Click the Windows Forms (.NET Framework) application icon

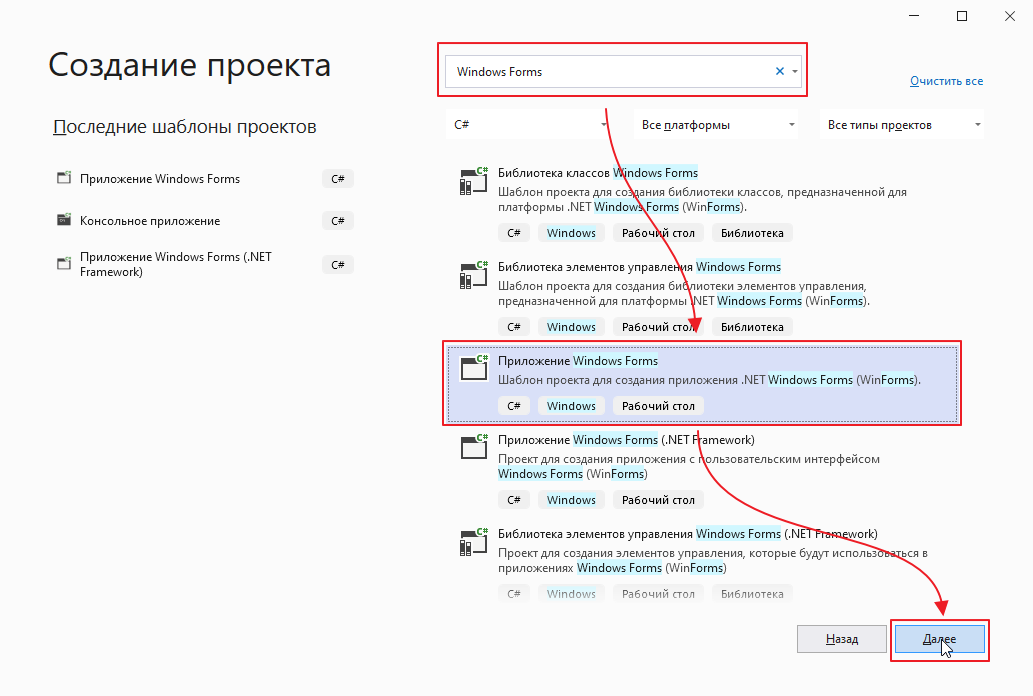point(472,447)
